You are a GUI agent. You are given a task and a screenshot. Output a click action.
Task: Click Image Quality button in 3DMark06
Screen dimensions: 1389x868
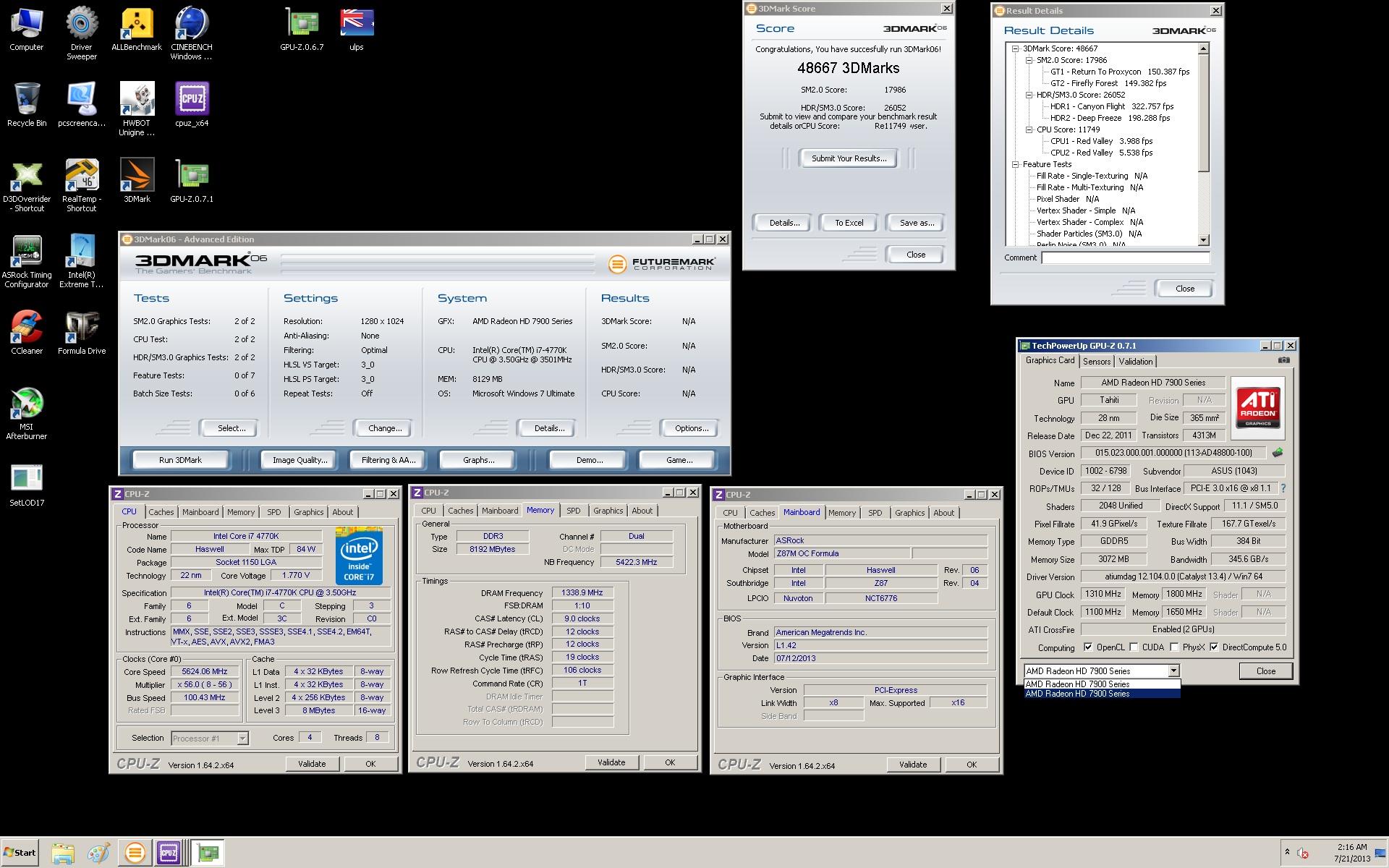coord(300,460)
